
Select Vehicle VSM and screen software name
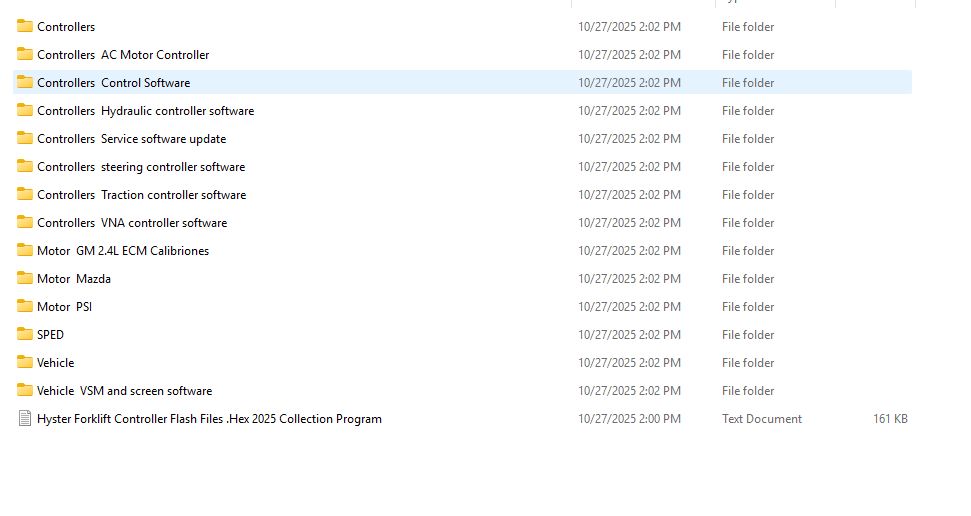tap(124, 391)
